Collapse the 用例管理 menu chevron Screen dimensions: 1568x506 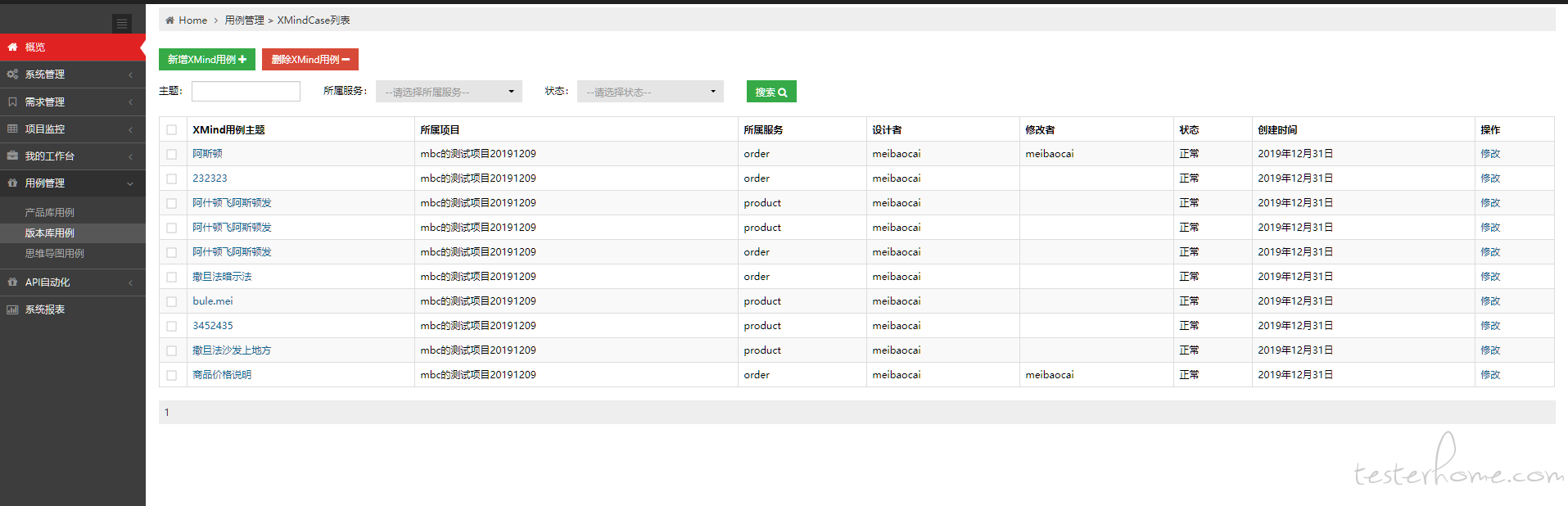click(130, 183)
